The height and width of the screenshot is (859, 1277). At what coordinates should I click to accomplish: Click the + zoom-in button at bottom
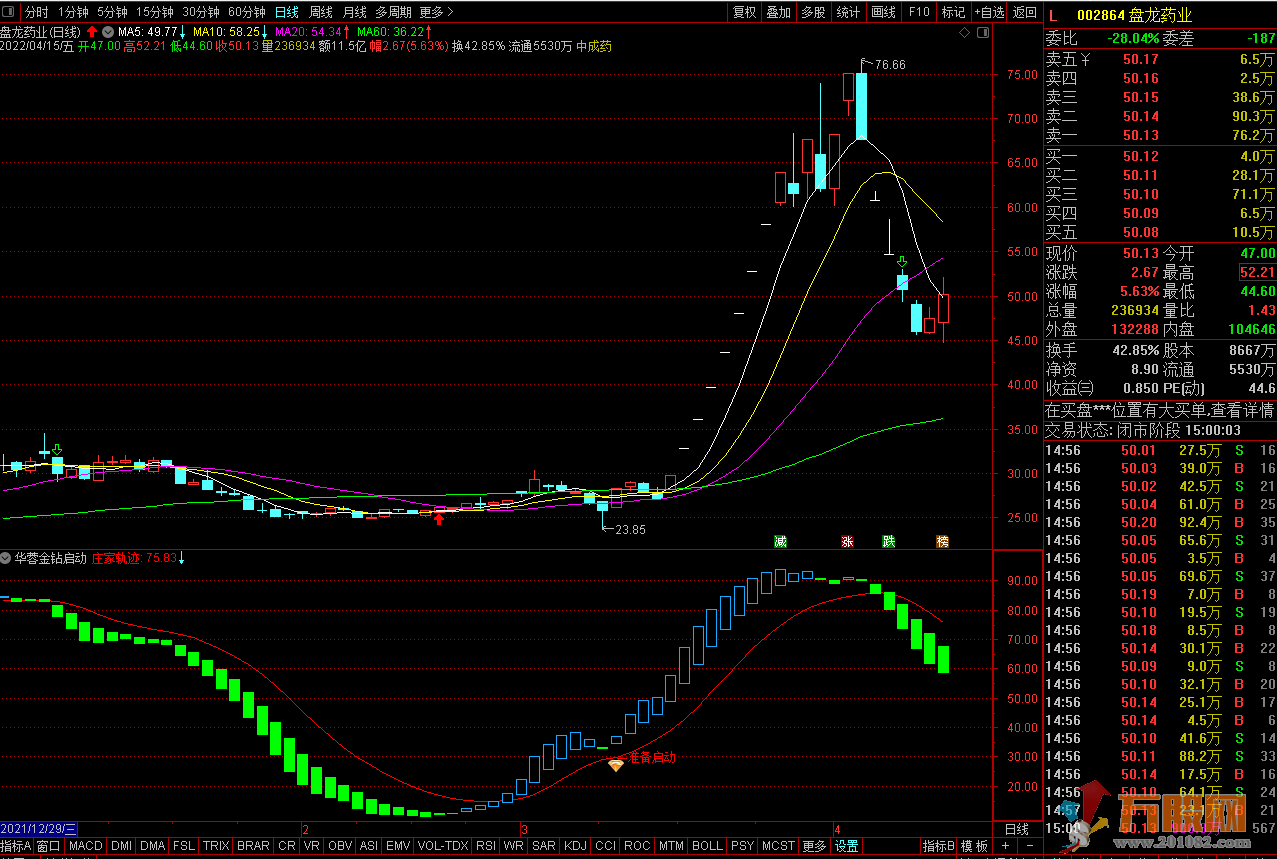1006,846
